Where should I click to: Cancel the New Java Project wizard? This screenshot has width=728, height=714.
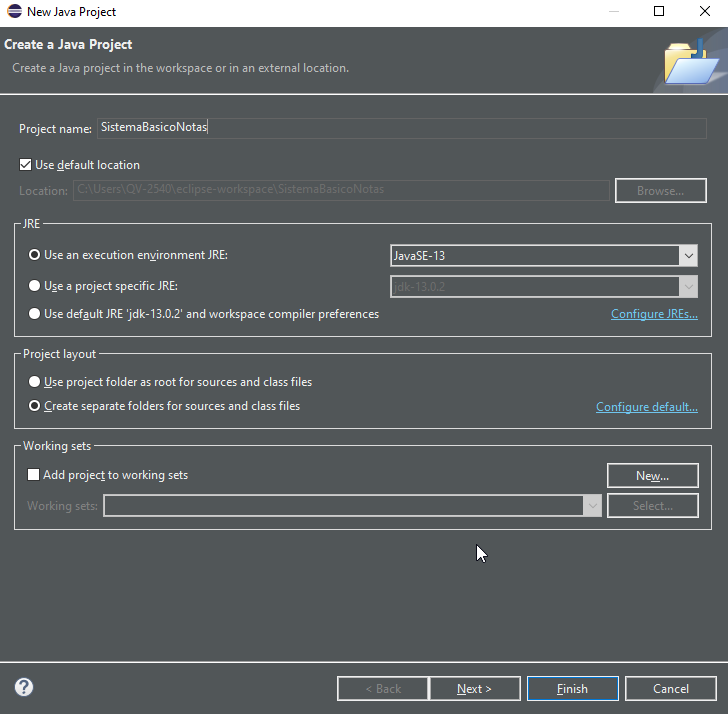pyautogui.click(x=670, y=688)
